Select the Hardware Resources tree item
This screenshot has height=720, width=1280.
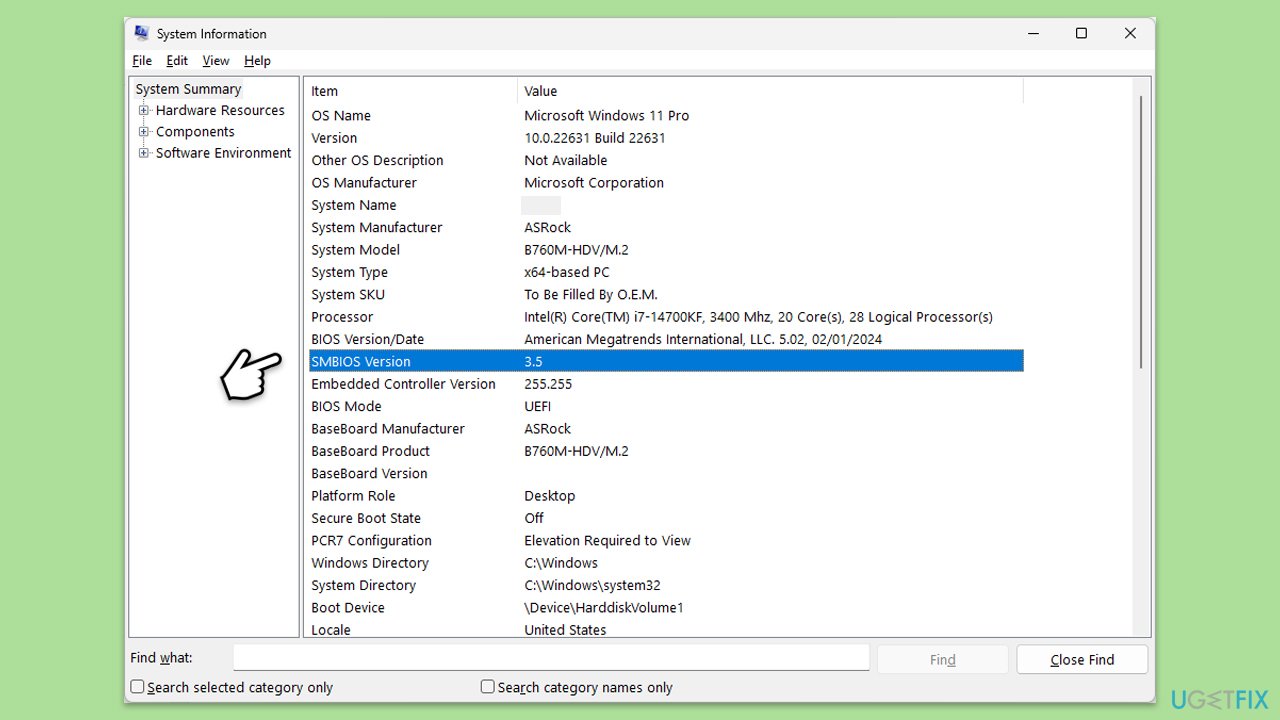220,110
